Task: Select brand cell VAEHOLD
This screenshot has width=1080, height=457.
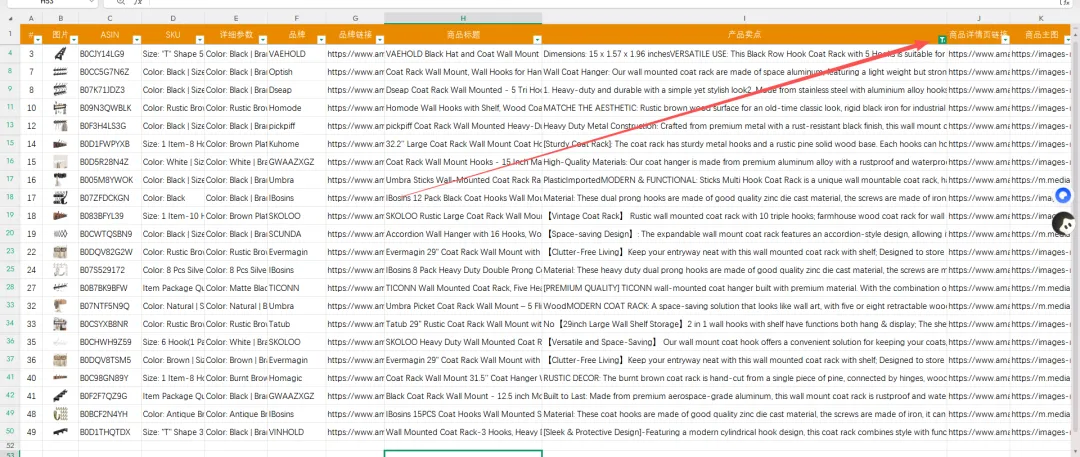Action: coord(297,53)
